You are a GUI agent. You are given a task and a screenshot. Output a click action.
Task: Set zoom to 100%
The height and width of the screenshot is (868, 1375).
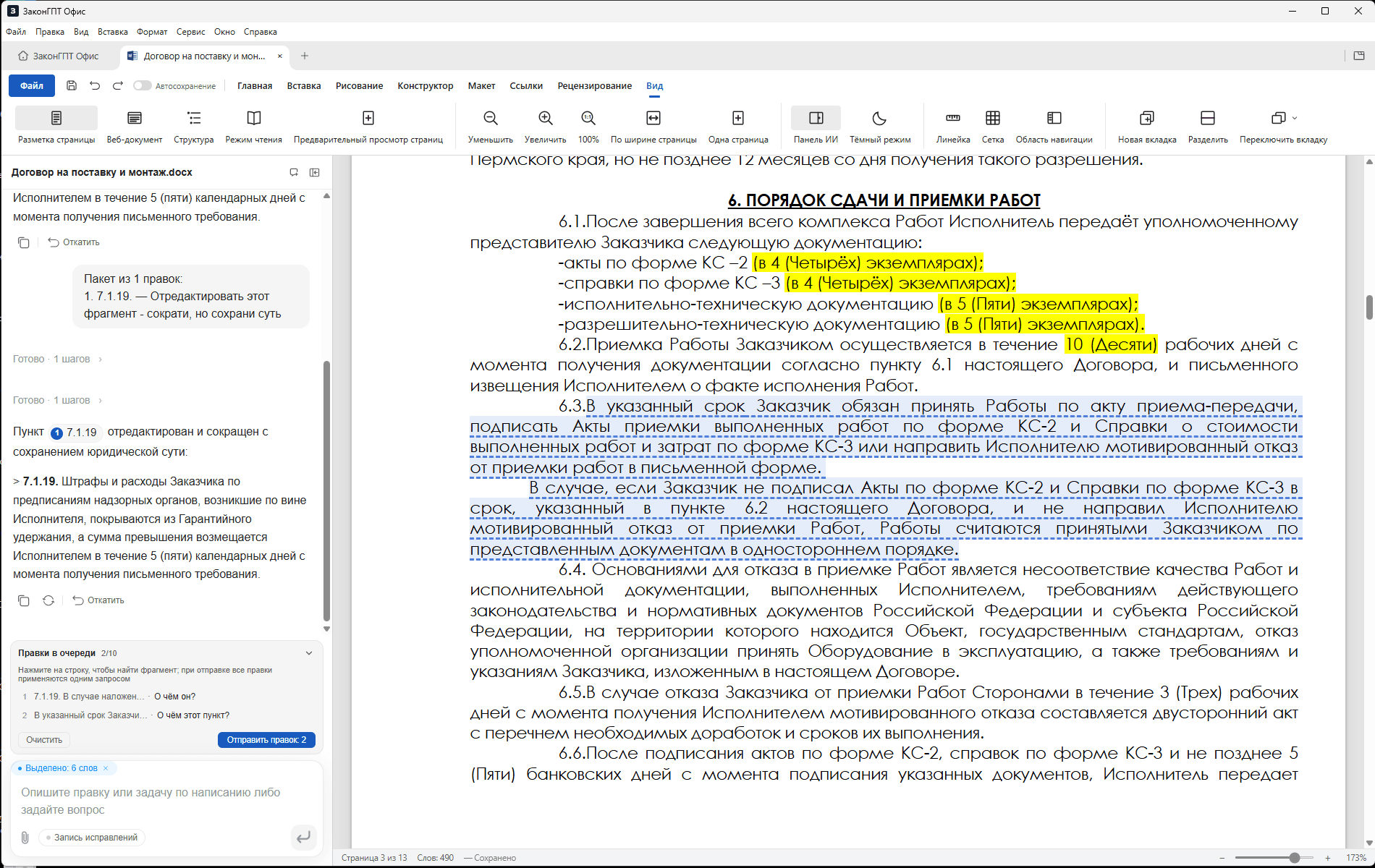(588, 126)
